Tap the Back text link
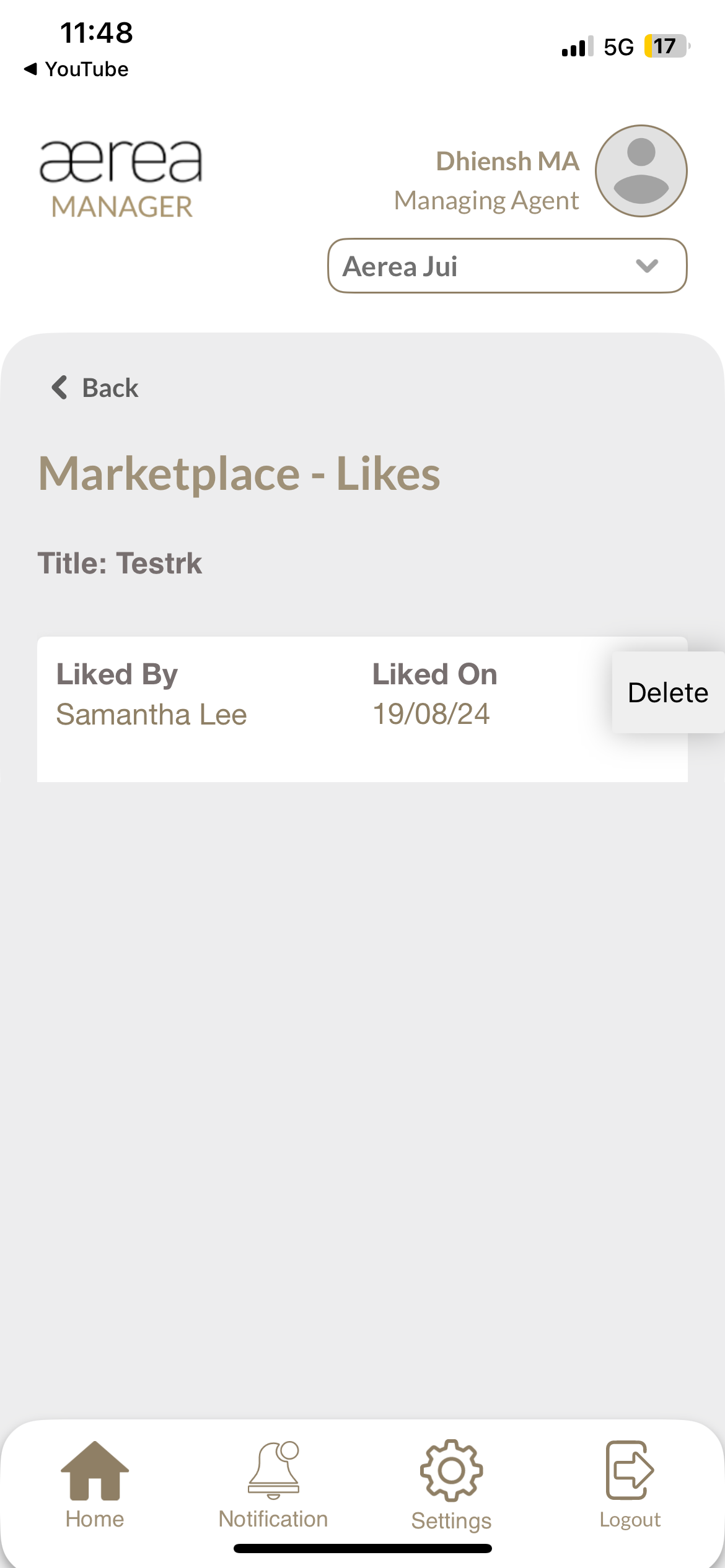This screenshot has height=1568, width=725. coord(110,388)
